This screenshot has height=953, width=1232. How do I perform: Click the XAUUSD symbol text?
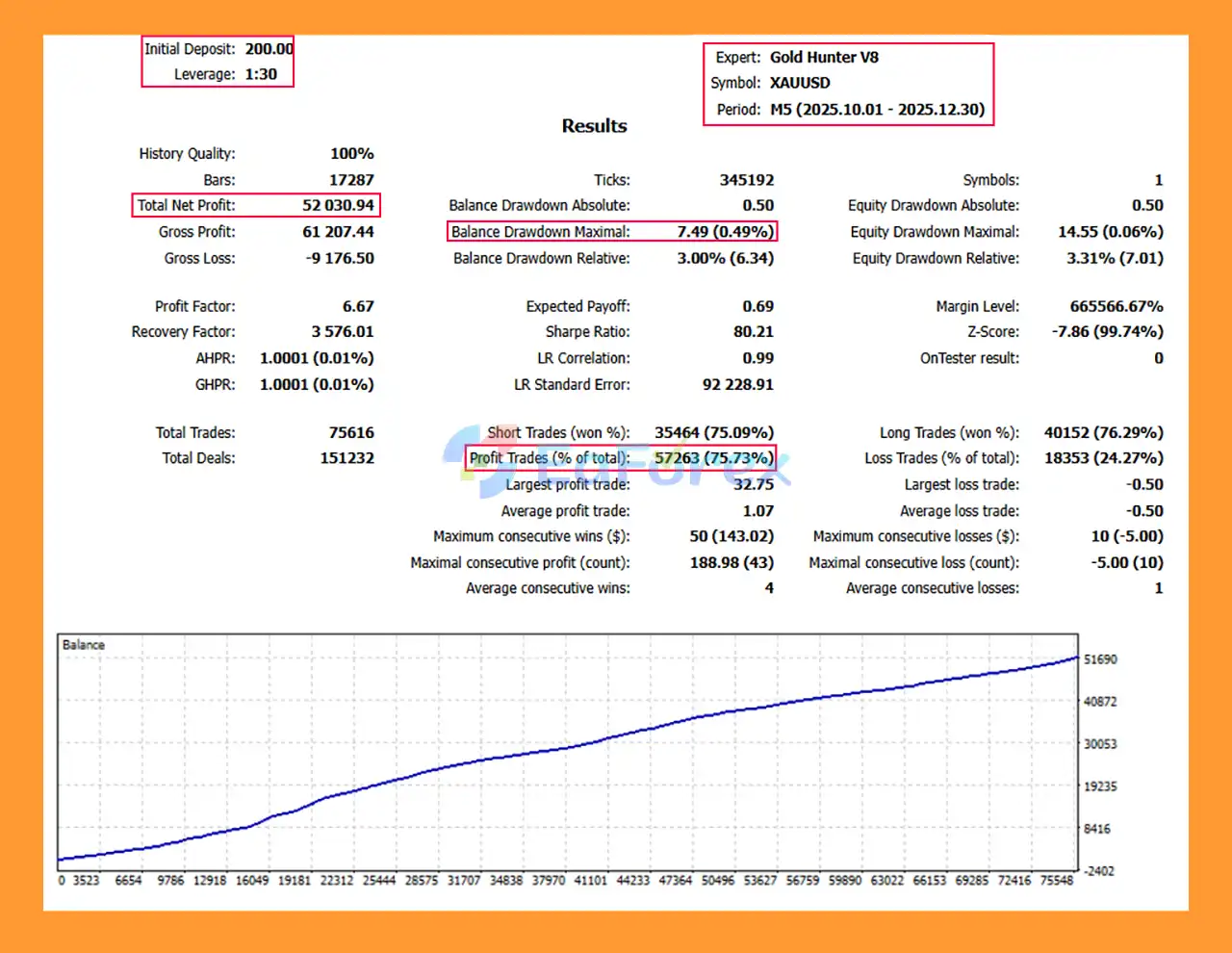(800, 83)
